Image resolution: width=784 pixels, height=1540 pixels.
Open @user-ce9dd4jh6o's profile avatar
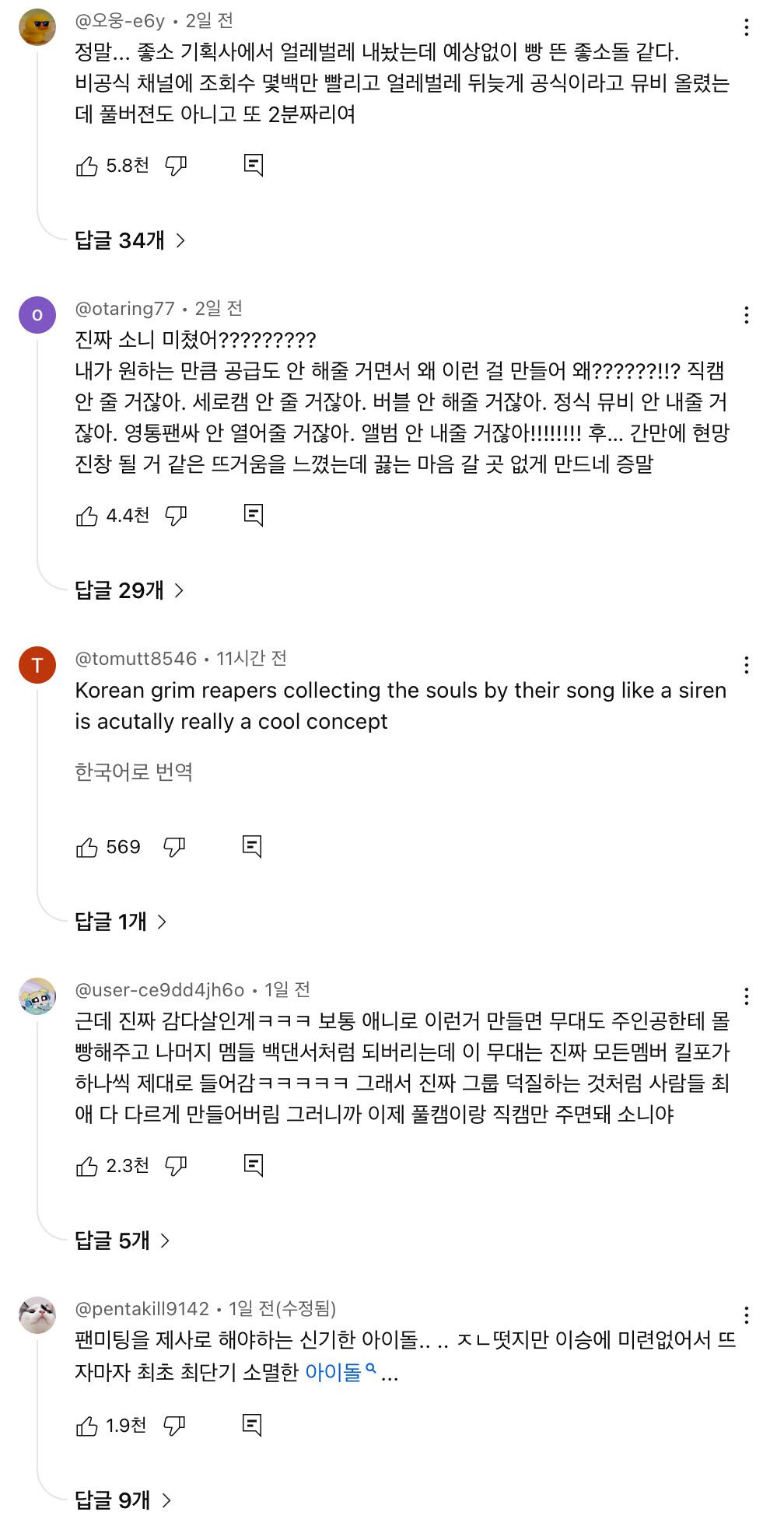(x=37, y=996)
